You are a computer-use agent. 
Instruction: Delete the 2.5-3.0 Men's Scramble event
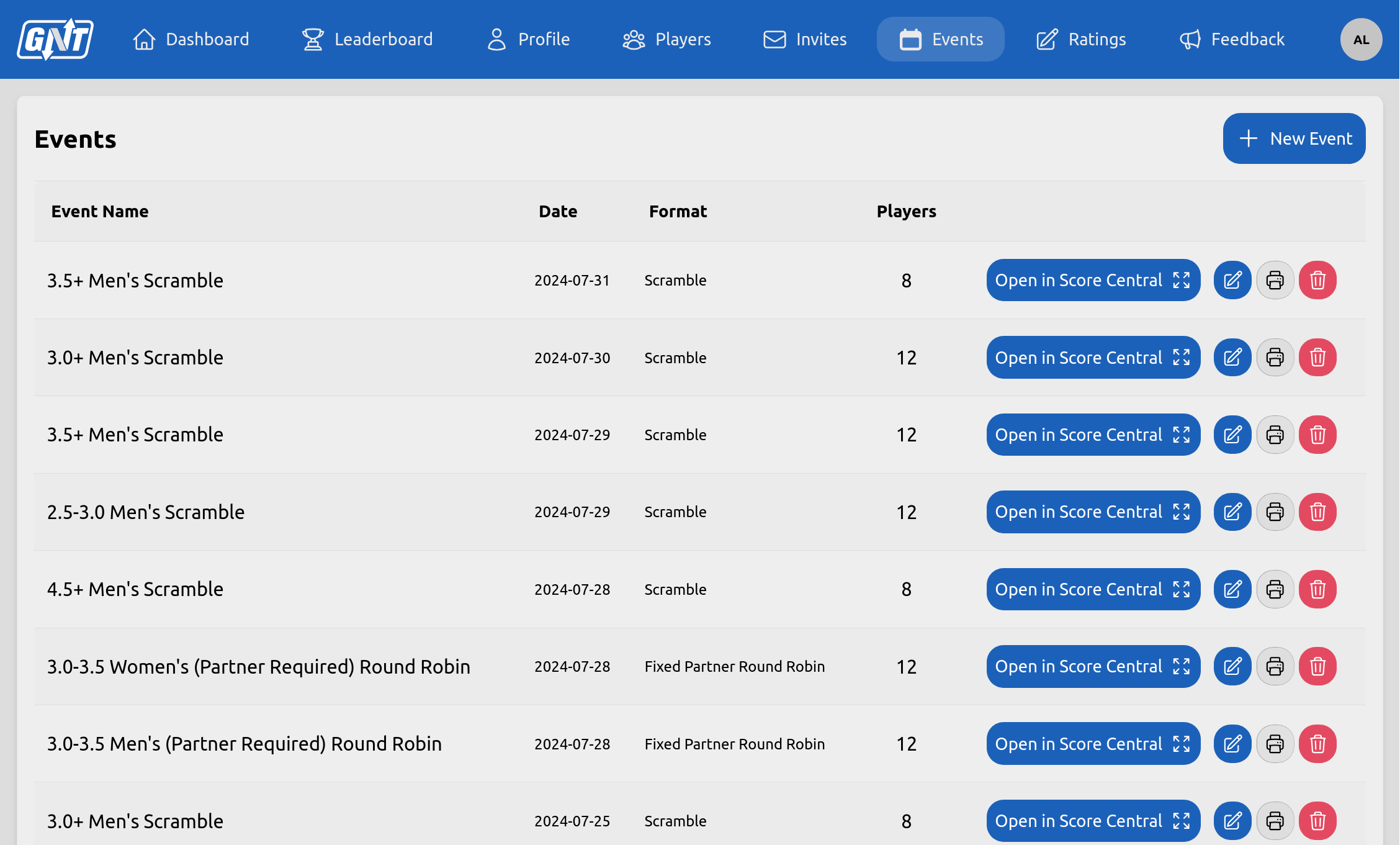pyautogui.click(x=1317, y=512)
